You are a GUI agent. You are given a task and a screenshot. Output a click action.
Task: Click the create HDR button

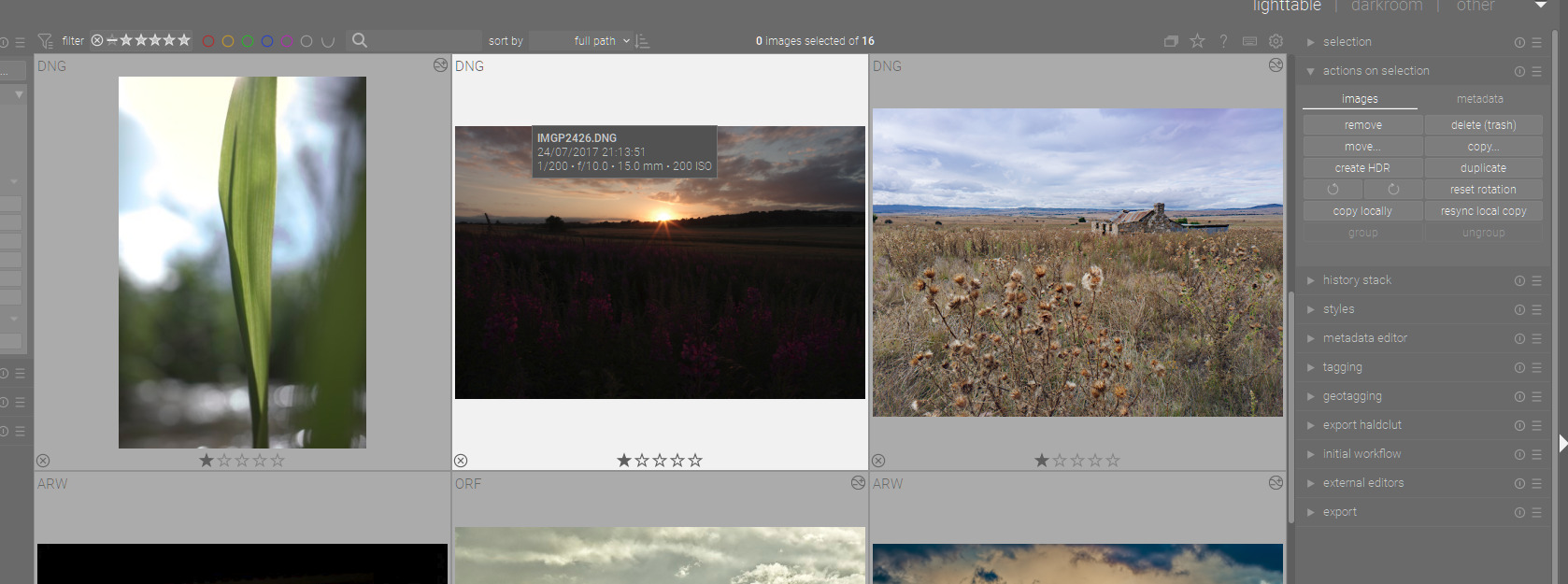(x=1362, y=168)
